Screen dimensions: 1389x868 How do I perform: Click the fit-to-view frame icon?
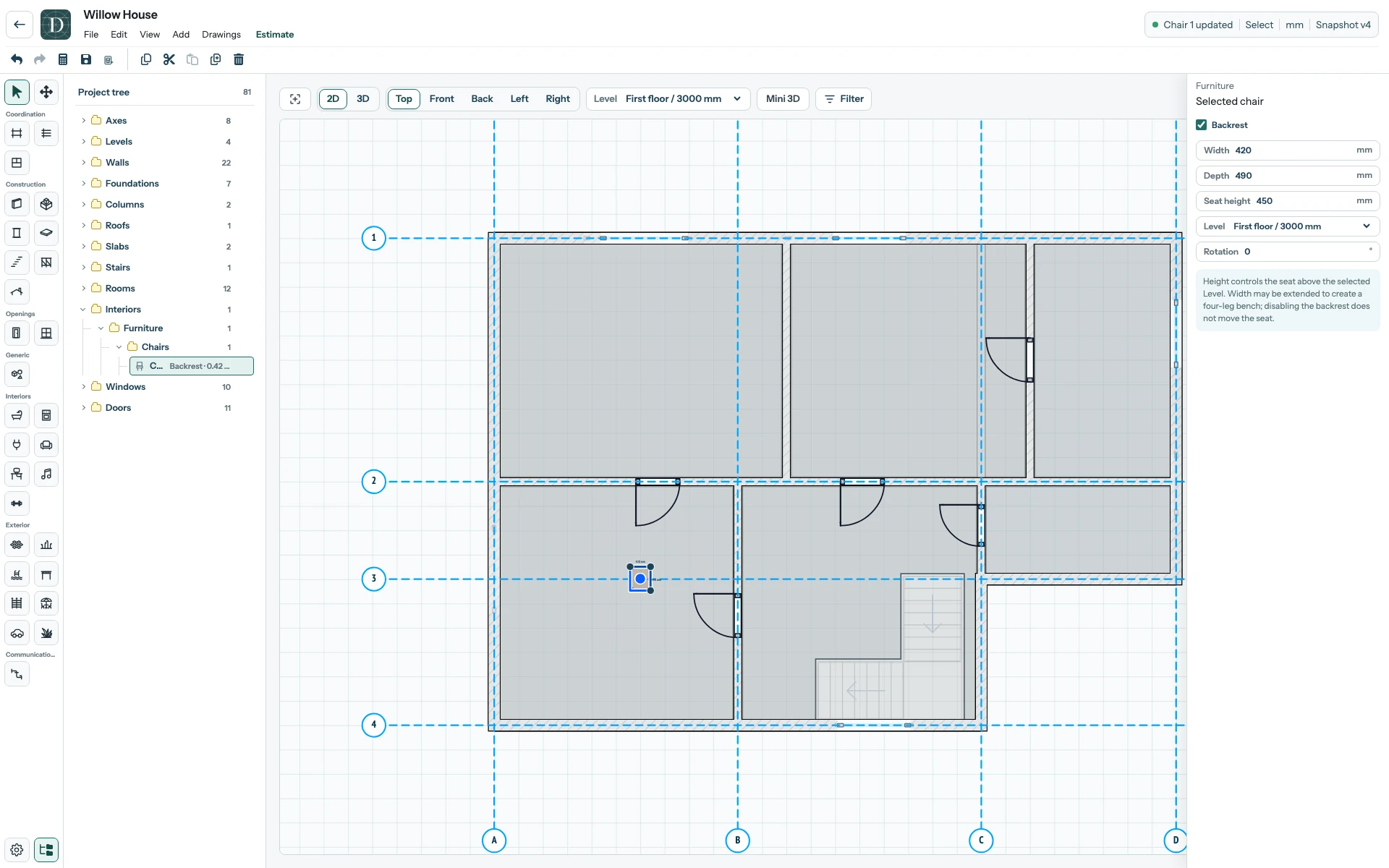click(295, 99)
